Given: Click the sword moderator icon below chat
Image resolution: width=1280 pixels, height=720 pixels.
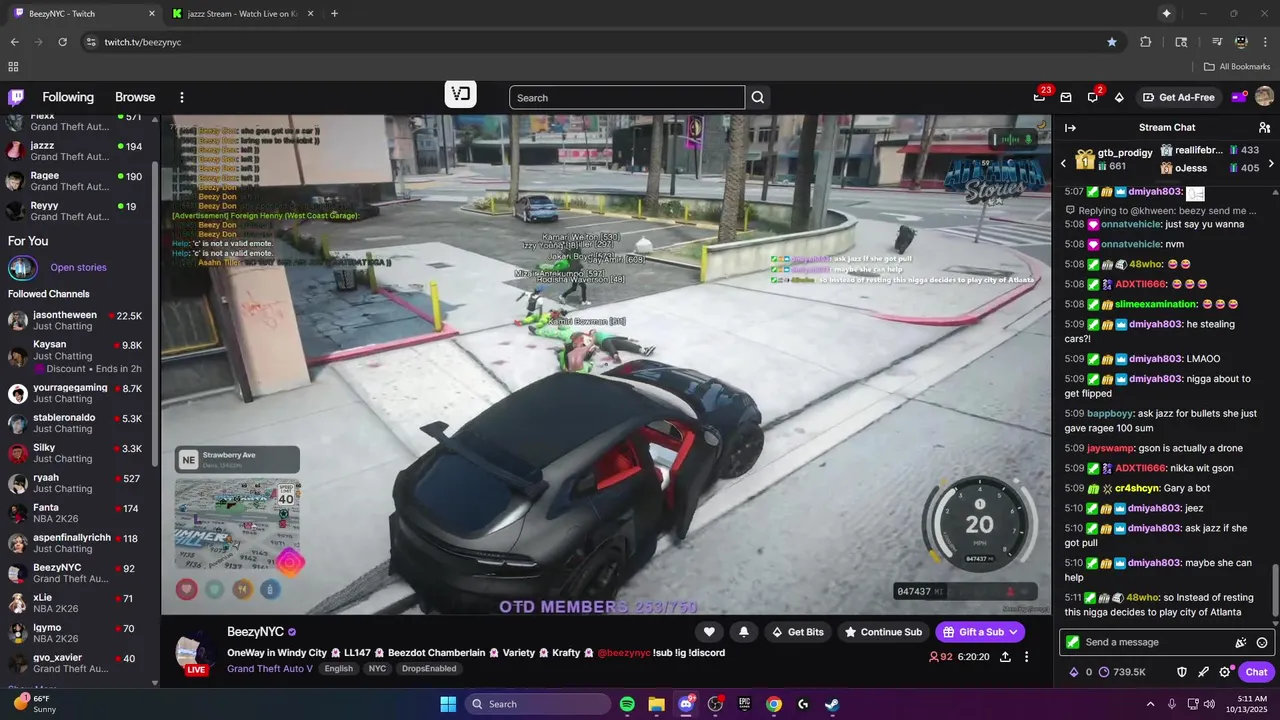Looking at the screenshot, I should (x=1203, y=672).
